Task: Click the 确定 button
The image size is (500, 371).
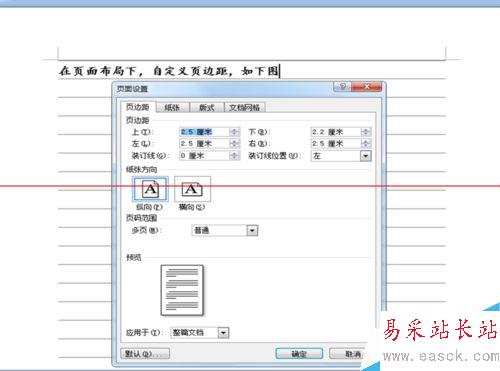Action: (299, 354)
